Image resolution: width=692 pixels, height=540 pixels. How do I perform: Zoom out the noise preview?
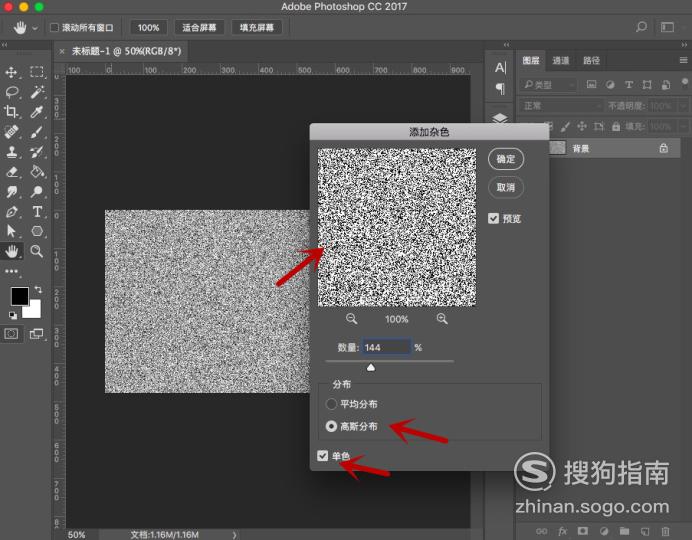pyautogui.click(x=351, y=319)
